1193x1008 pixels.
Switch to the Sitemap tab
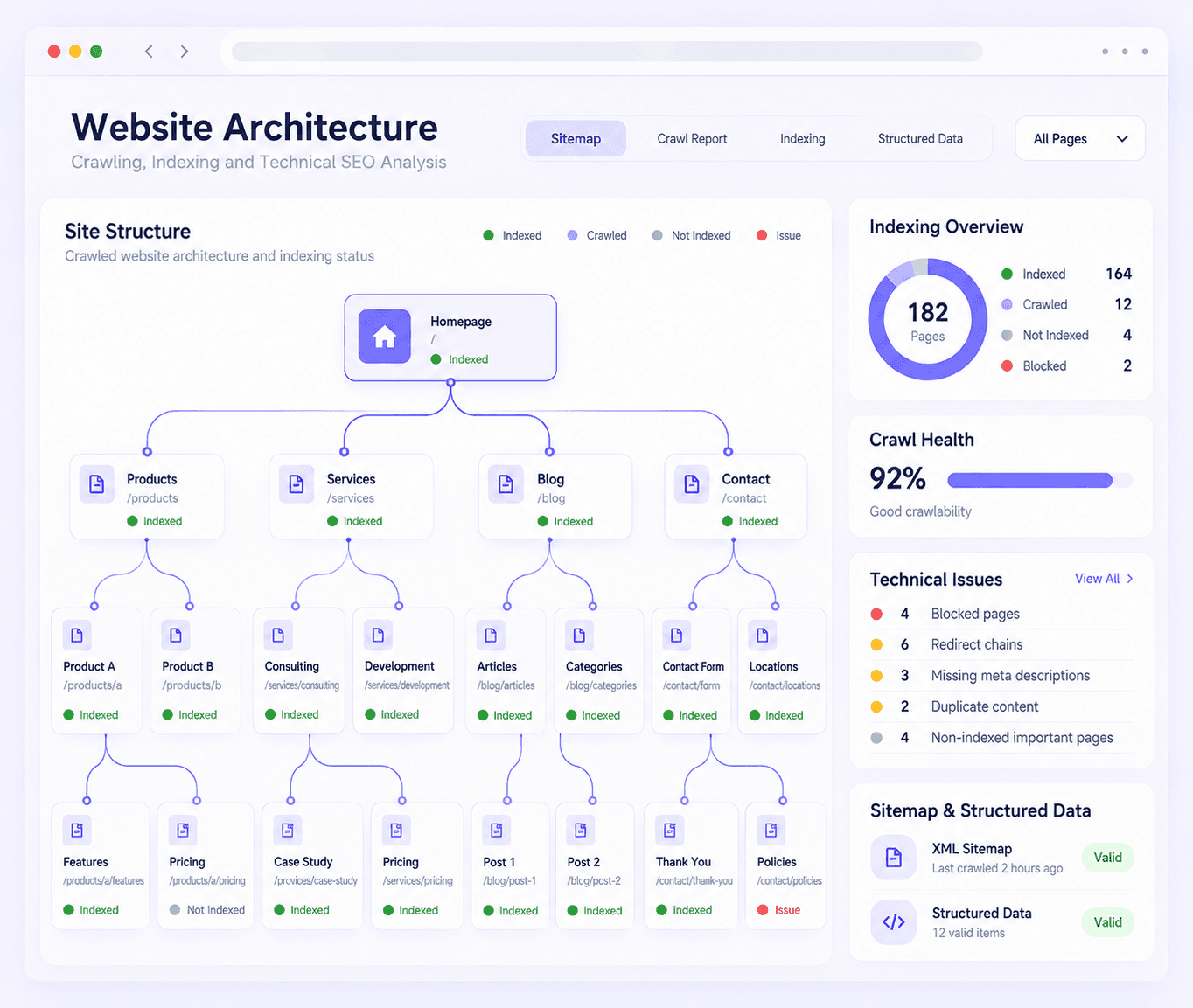[576, 139]
